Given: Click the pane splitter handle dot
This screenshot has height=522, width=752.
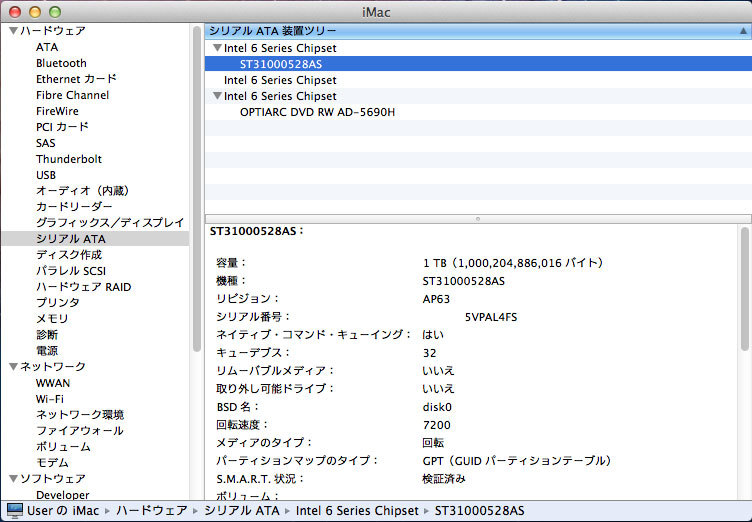Looking at the screenshot, I should (478, 219).
